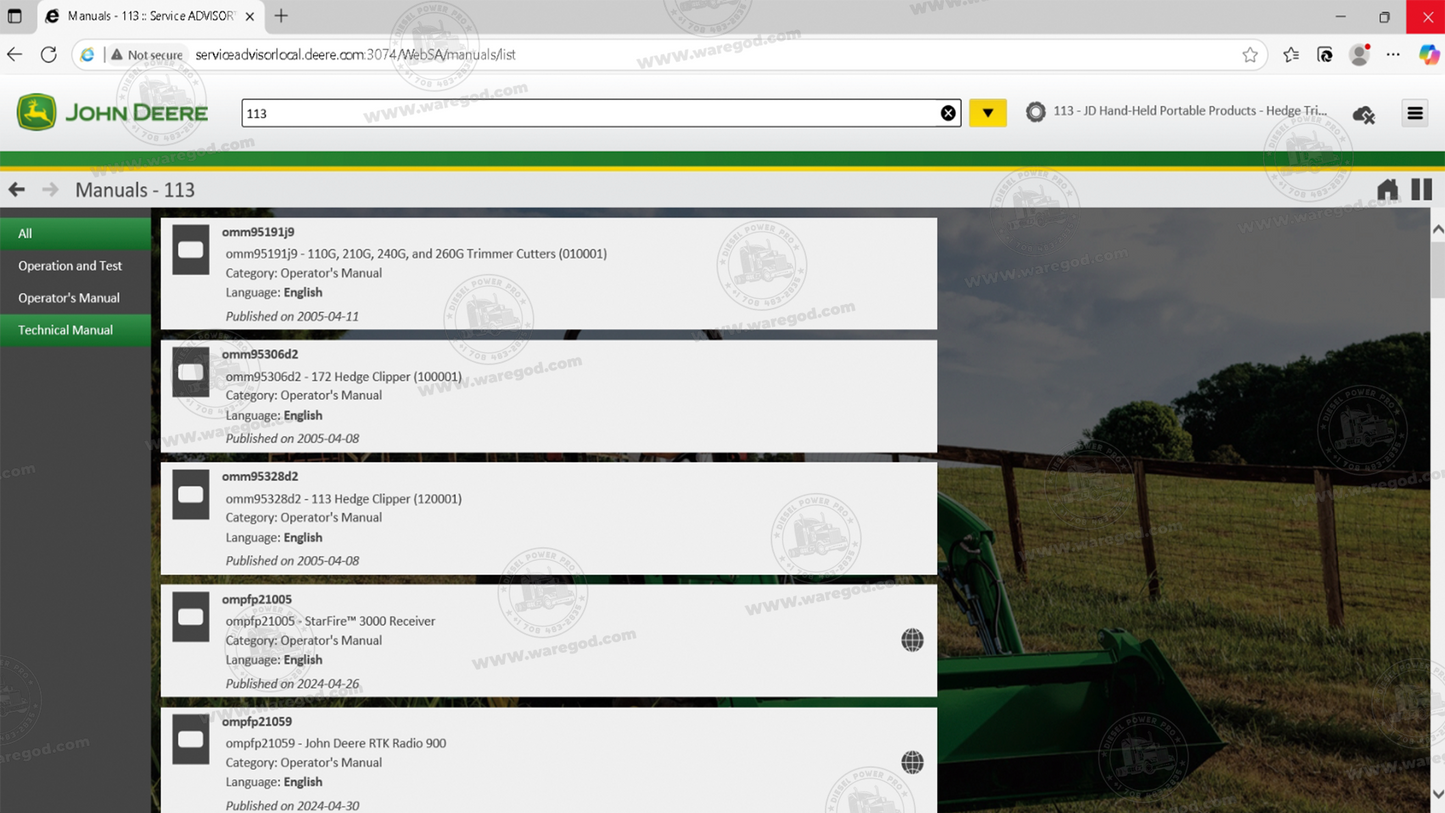The height and width of the screenshot is (813, 1445).
Task: Click the Manuals - 113 browser tab
Action: [148, 16]
